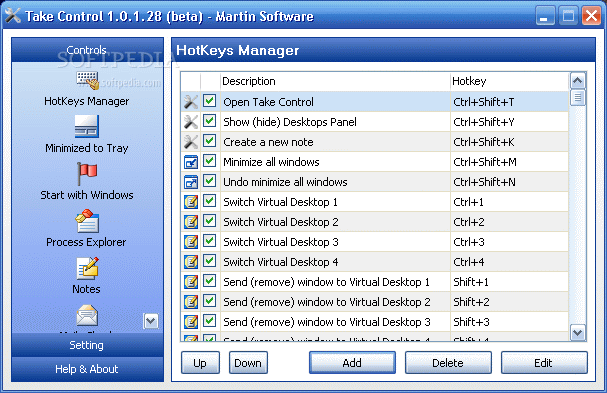Select the Ctrl+Shift+M hotkey cell
Viewport: 607px width, 393px height.
pos(509,162)
